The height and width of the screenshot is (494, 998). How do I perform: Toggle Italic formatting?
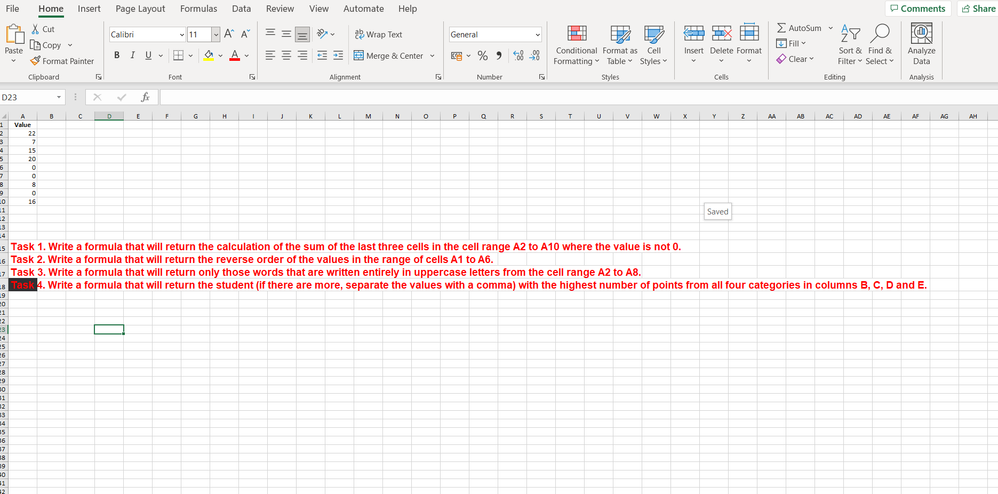132,56
